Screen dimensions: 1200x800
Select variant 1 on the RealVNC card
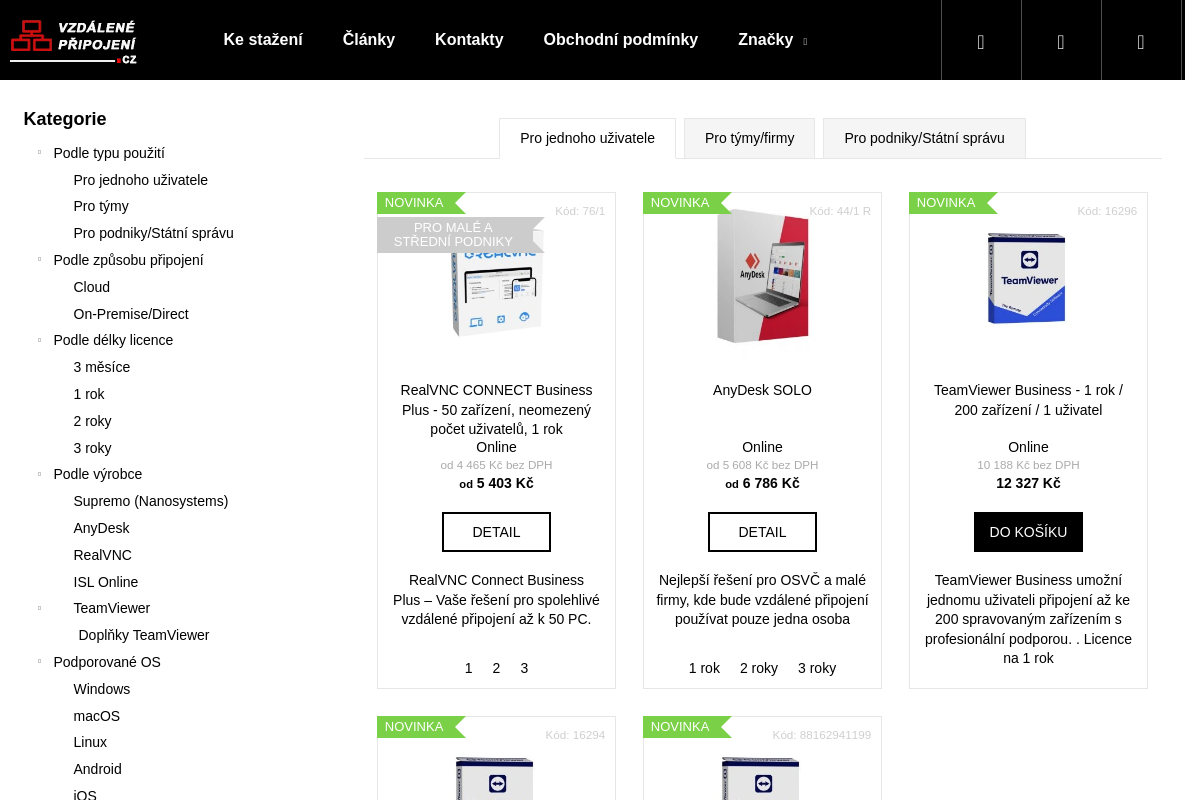pyautogui.click(x=468, y=668)
